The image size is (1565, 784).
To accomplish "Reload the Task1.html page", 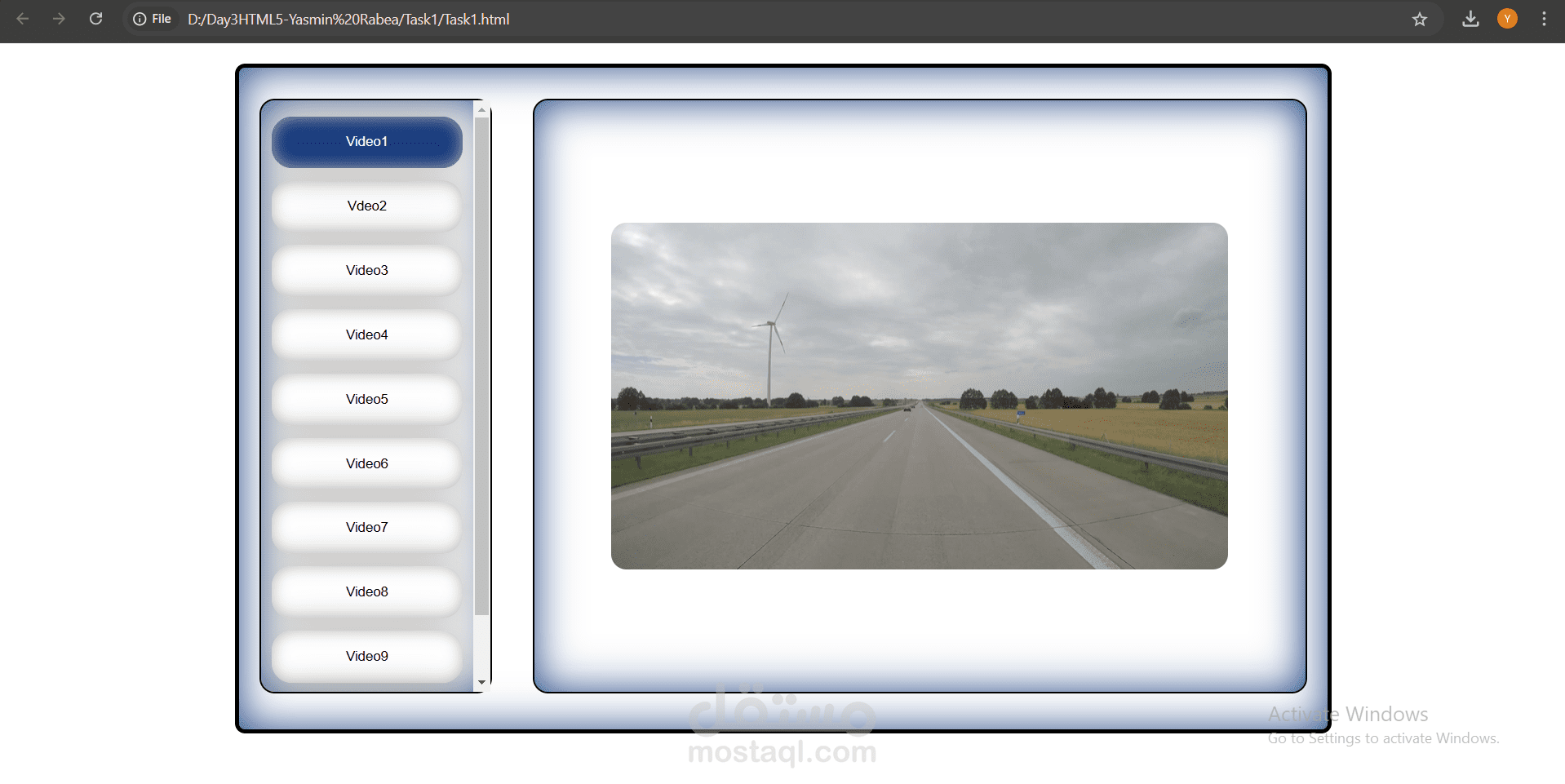I will 95,19.
